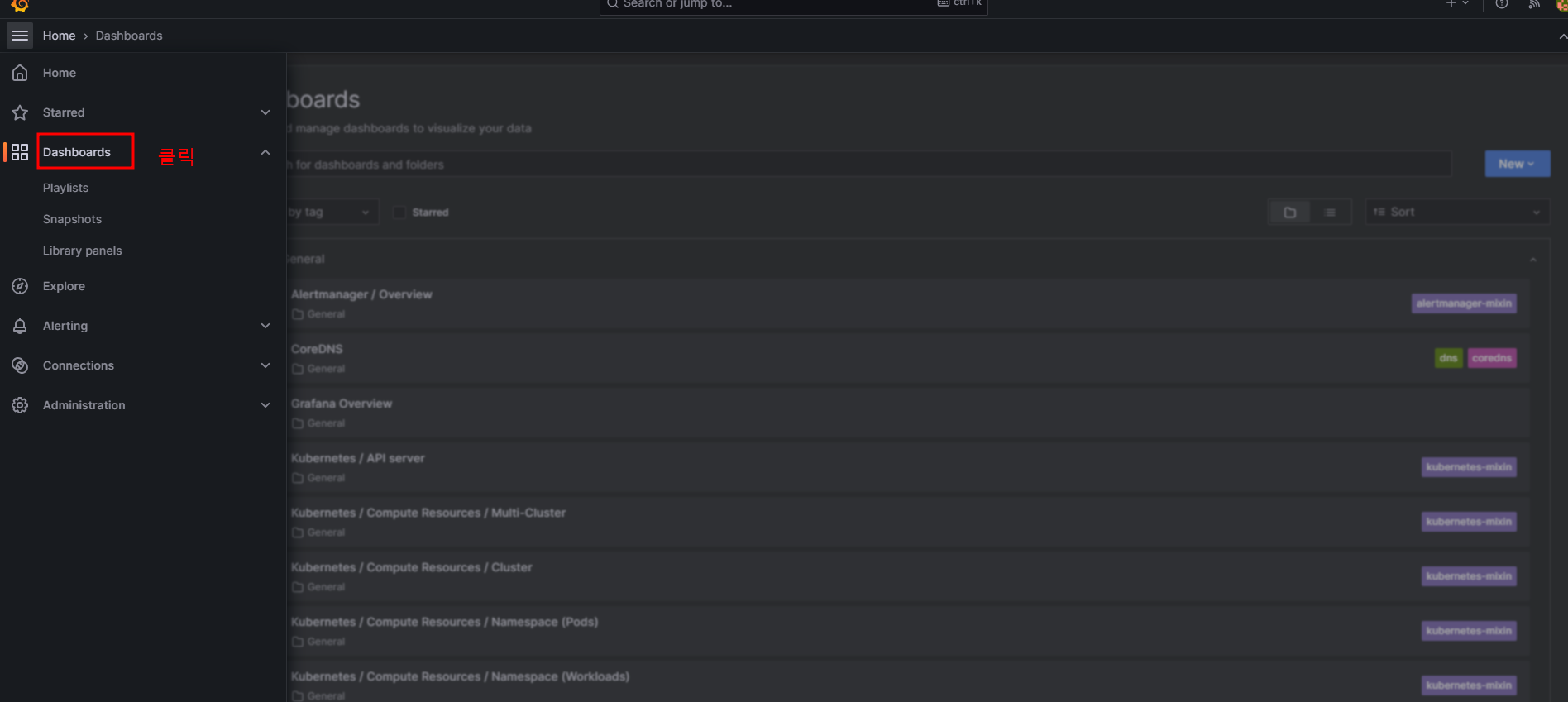
Task: Expand the Starred section chevron
Action: (265, 112)
